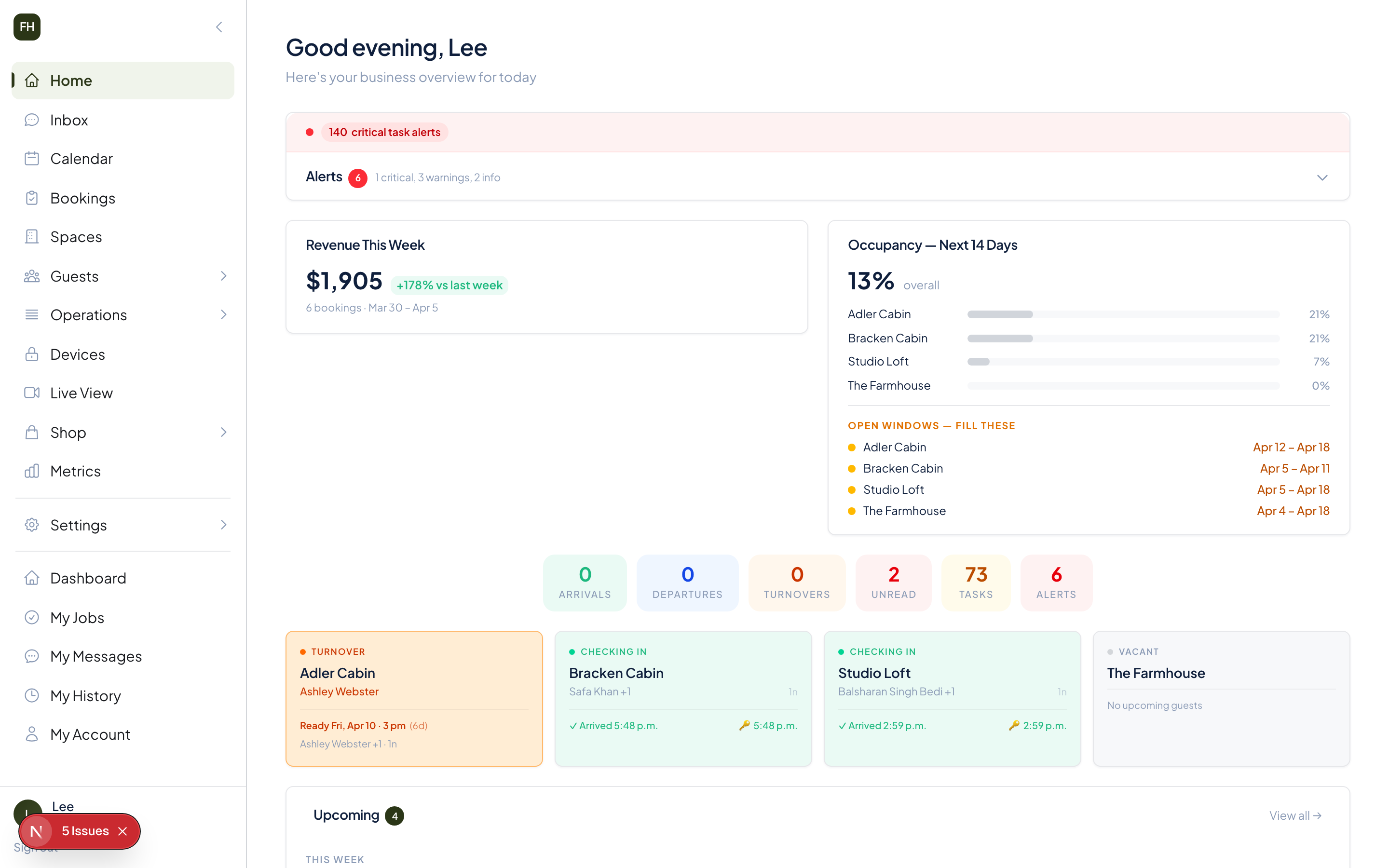
Task: Click Bracken Cabin open window Apr 5 – Apr 11
Action: pyautogui.click(x=1088, y=468)
